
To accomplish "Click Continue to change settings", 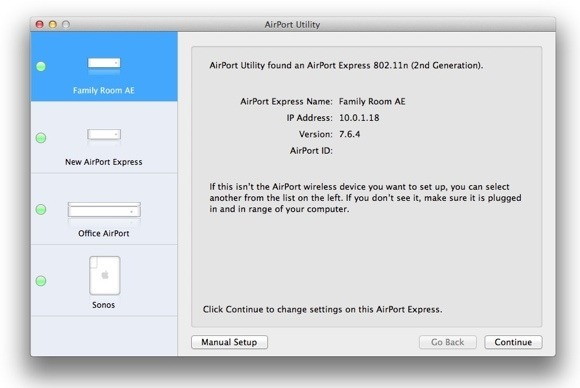I will pyautogui.click(x=513, y=342).
